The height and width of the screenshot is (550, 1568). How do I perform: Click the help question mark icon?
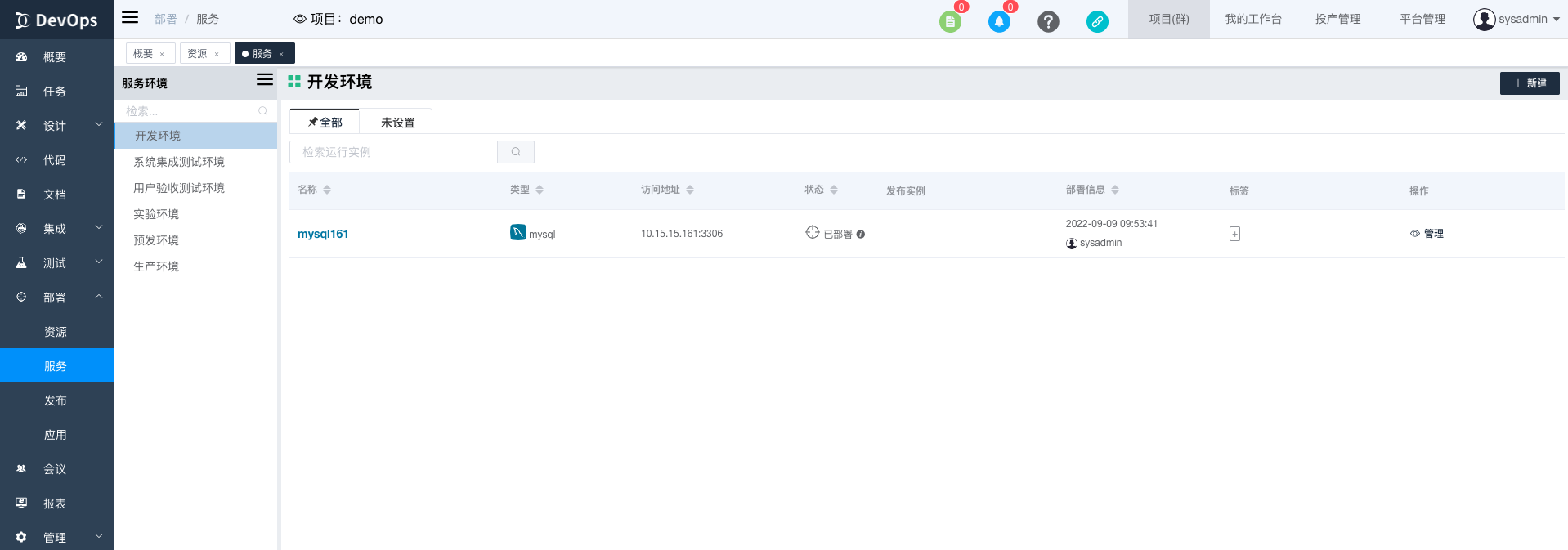(1048, 22)
